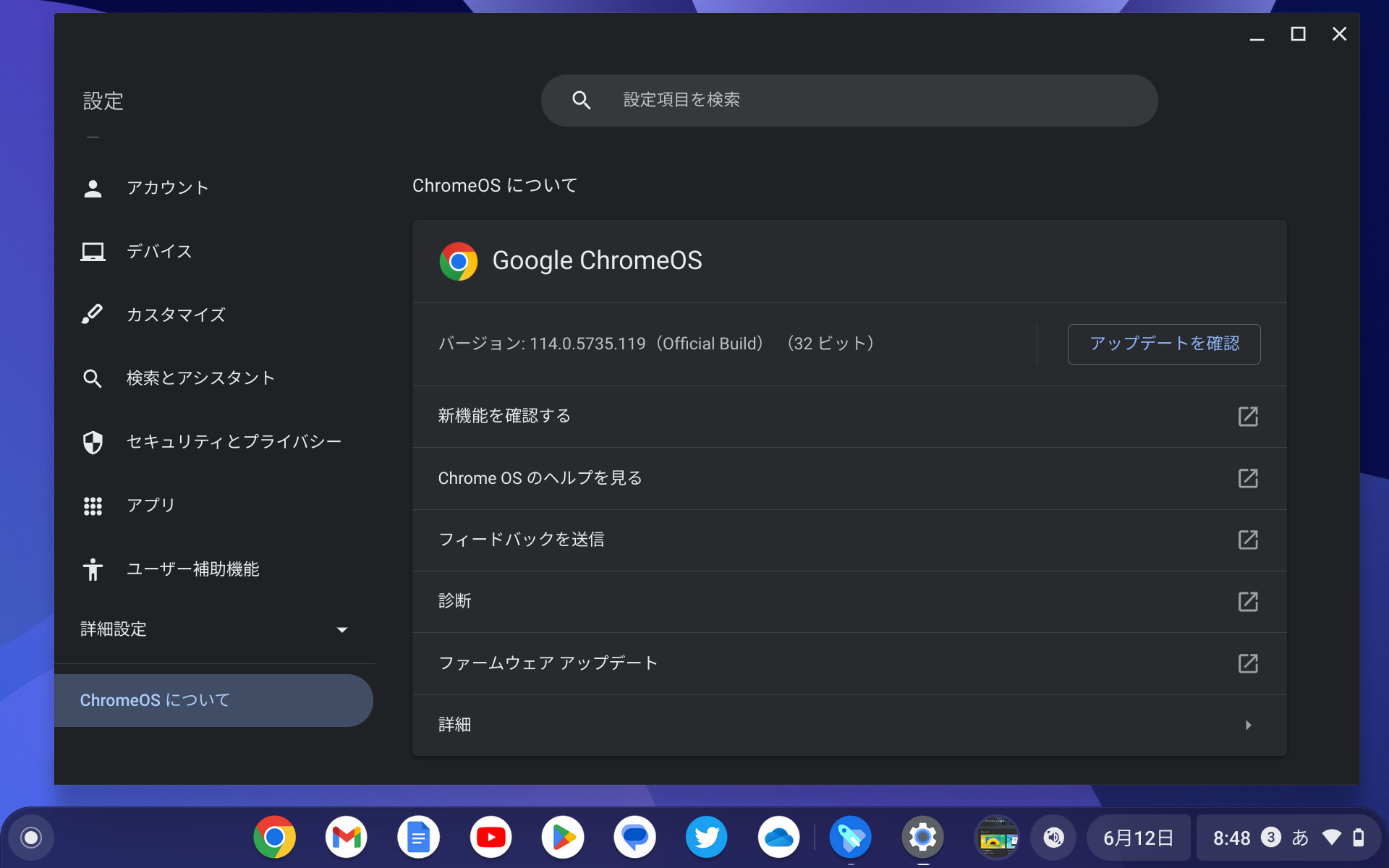
Task: Click the アップデートを確認 button
Action: 1163,344
